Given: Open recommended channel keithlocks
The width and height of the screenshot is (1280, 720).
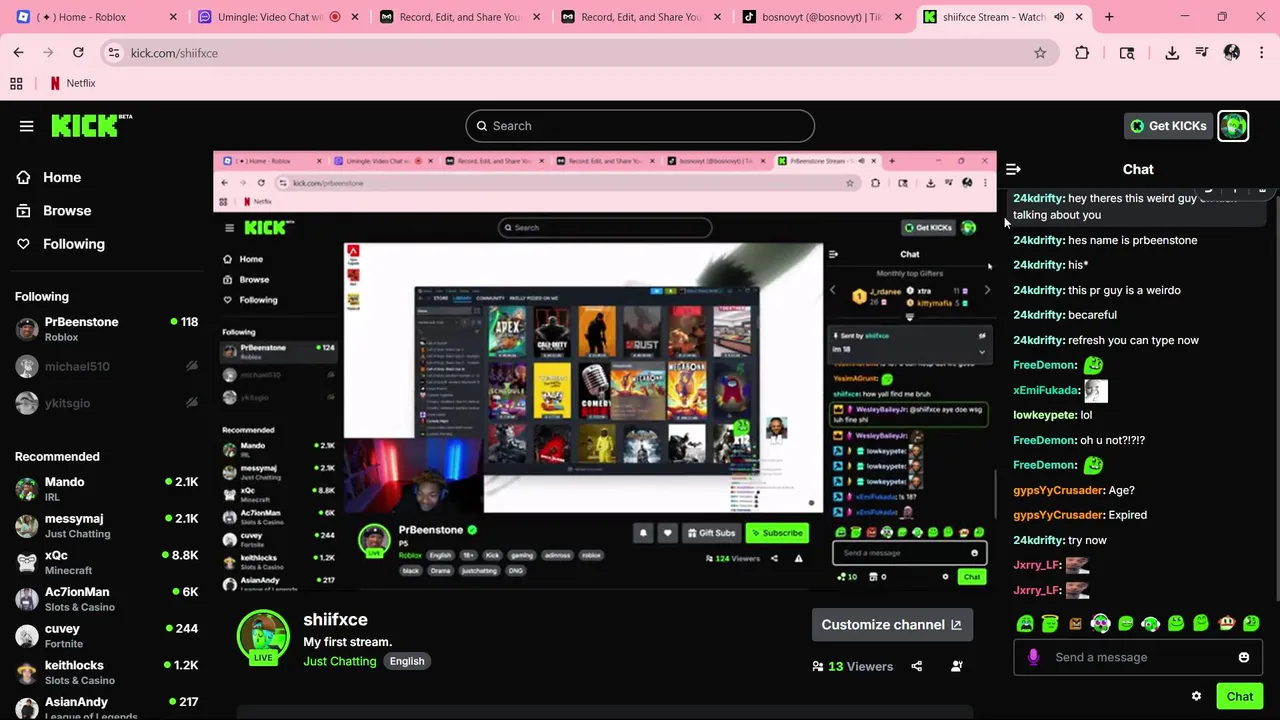Looking at the screenshot, I should click(106, 672).
